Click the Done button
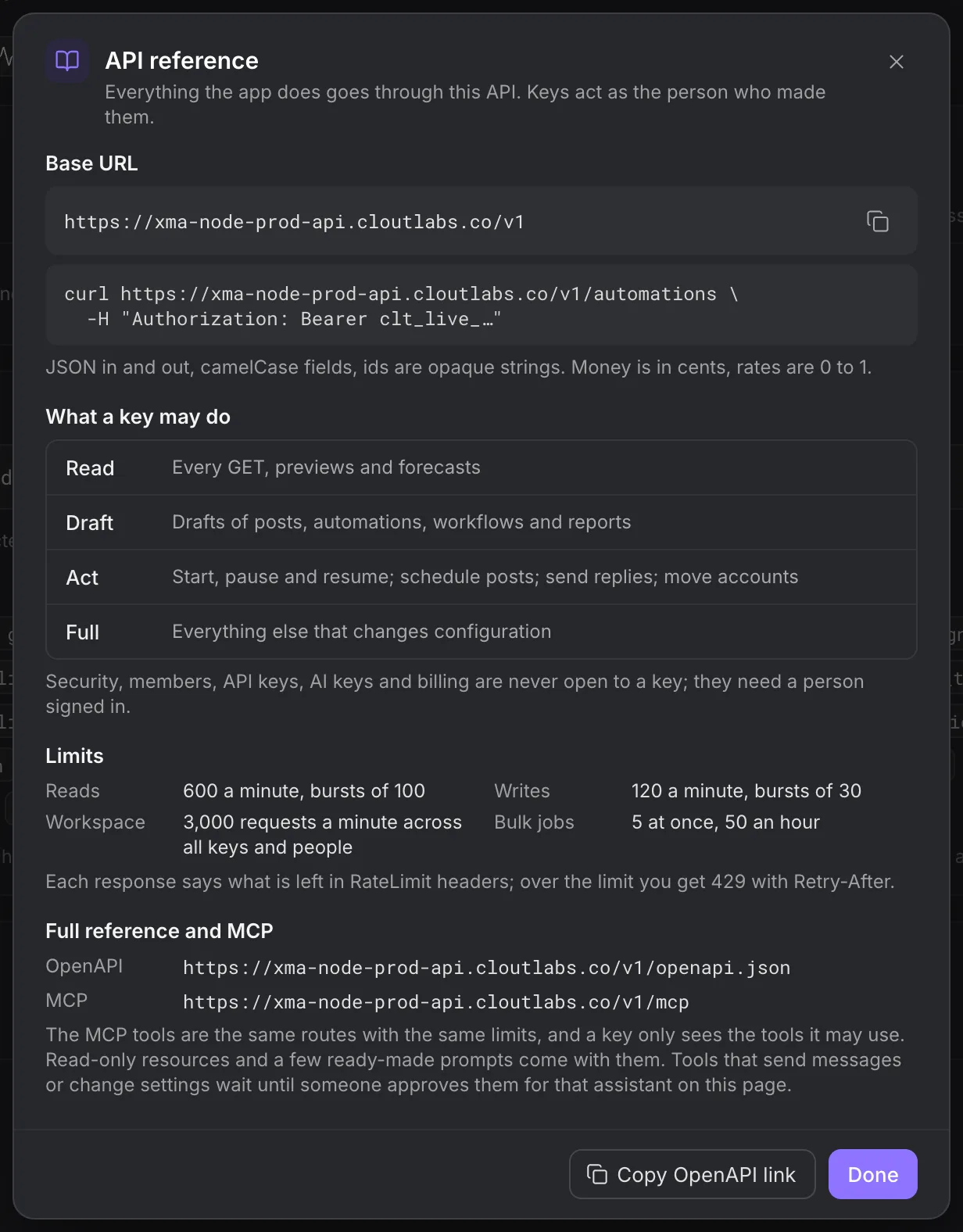 tap(872, 1174)
